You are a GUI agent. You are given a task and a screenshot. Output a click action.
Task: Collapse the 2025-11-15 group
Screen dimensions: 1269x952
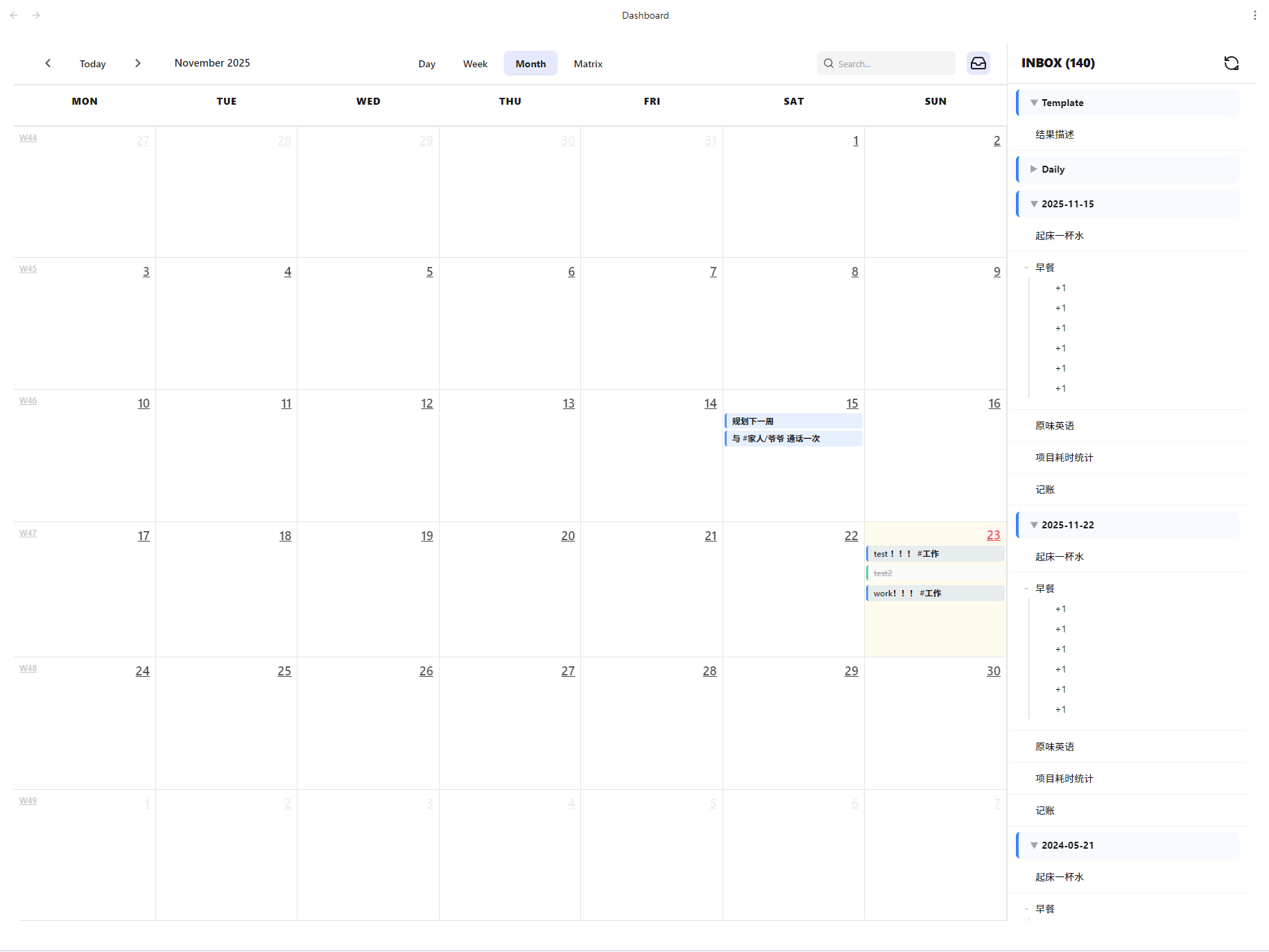coord(1034,203)
